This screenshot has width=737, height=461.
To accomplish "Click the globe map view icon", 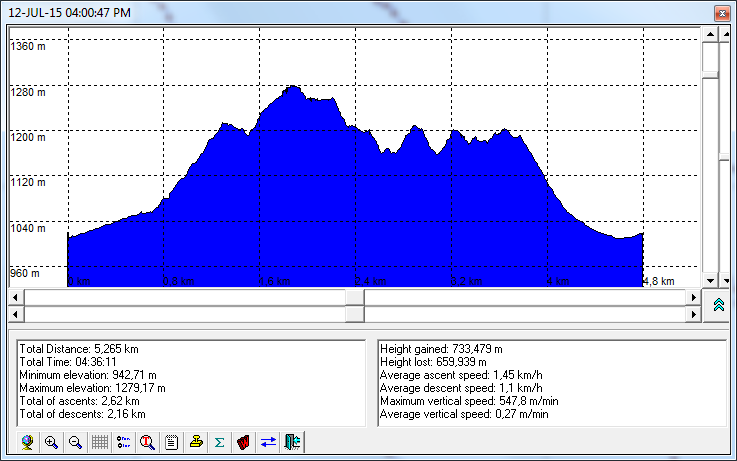I will point(29,442).
